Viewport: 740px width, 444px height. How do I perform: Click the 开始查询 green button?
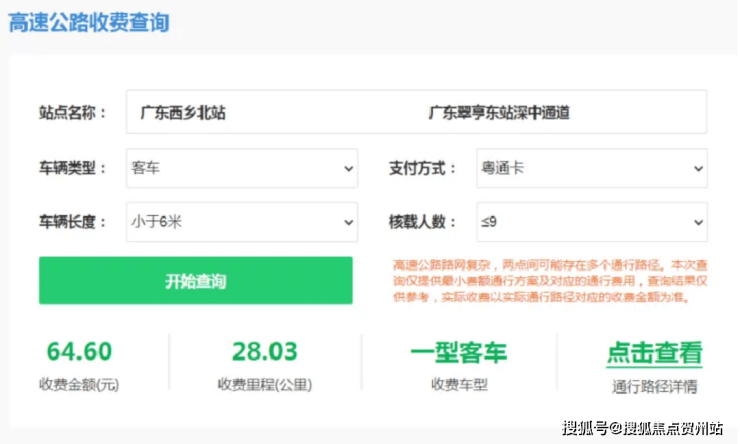pyautogui.click(x=195, y=280)
